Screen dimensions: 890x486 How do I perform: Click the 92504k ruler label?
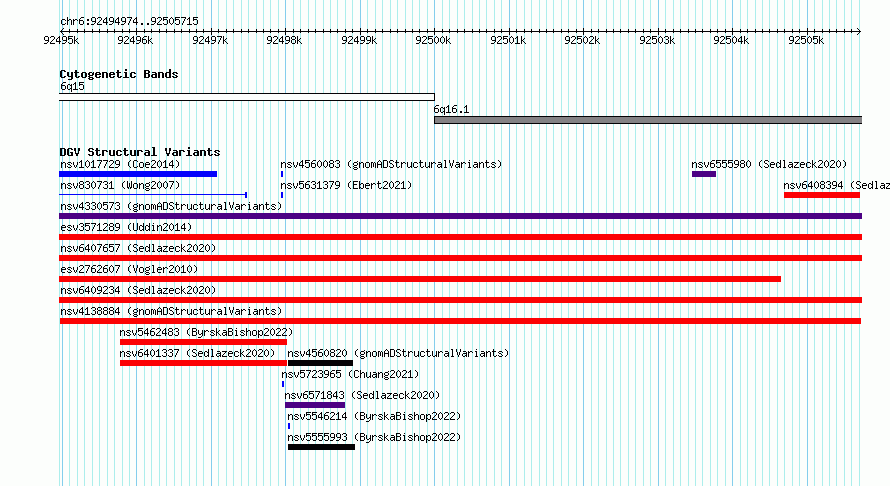coord(732,40)
